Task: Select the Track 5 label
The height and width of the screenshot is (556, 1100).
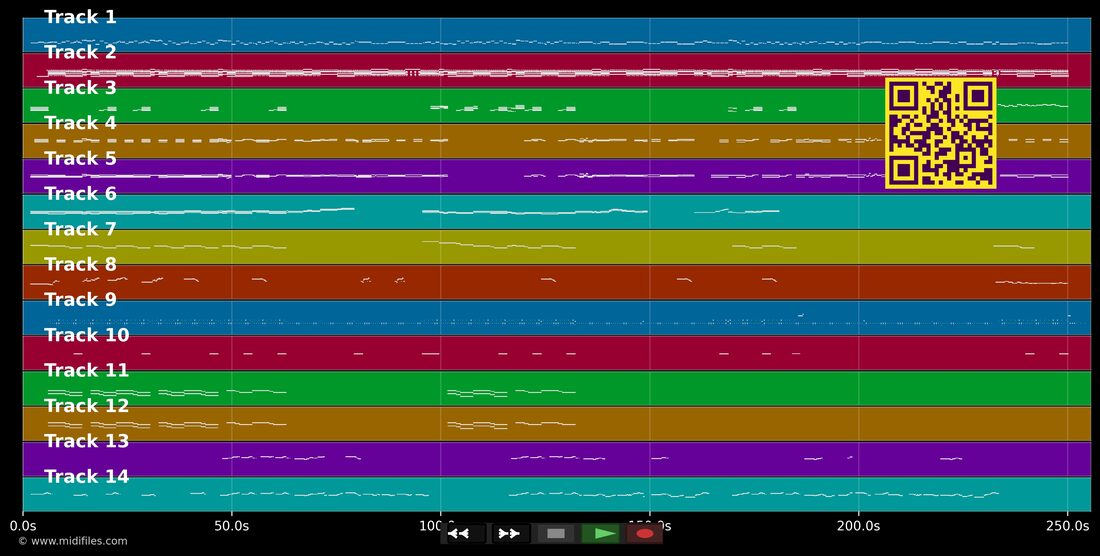Action: (x=80, y=158)
